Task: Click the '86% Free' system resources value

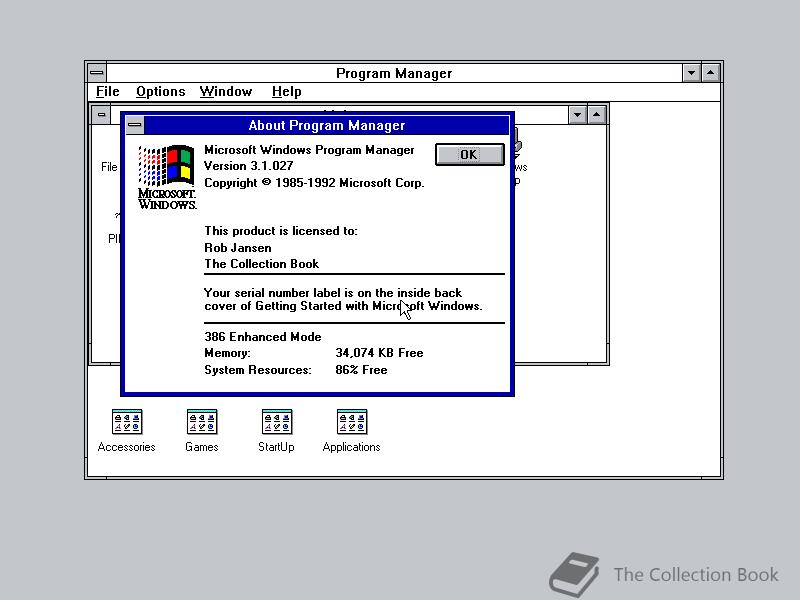Action: [361, 370]
